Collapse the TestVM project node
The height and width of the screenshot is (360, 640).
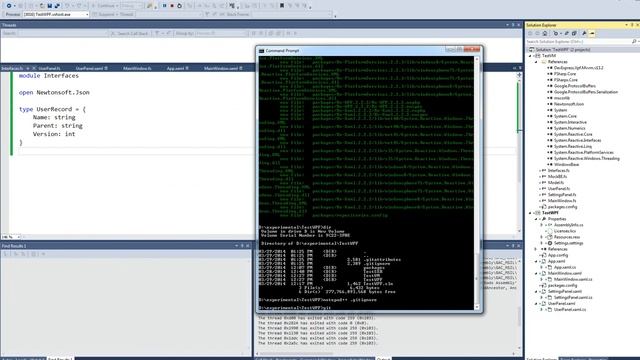(x=531, y=56)
